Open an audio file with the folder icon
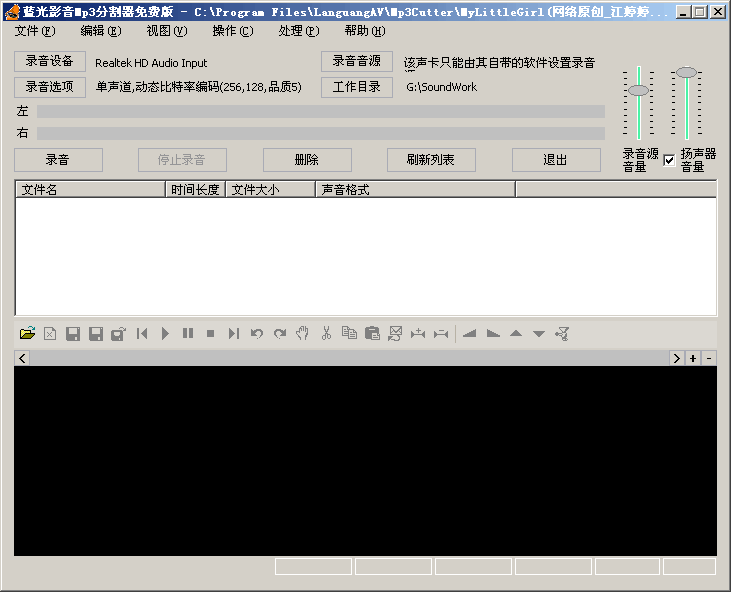Image resolution: width=731 pixels, height=592 pixels. [x=28, y=333]
